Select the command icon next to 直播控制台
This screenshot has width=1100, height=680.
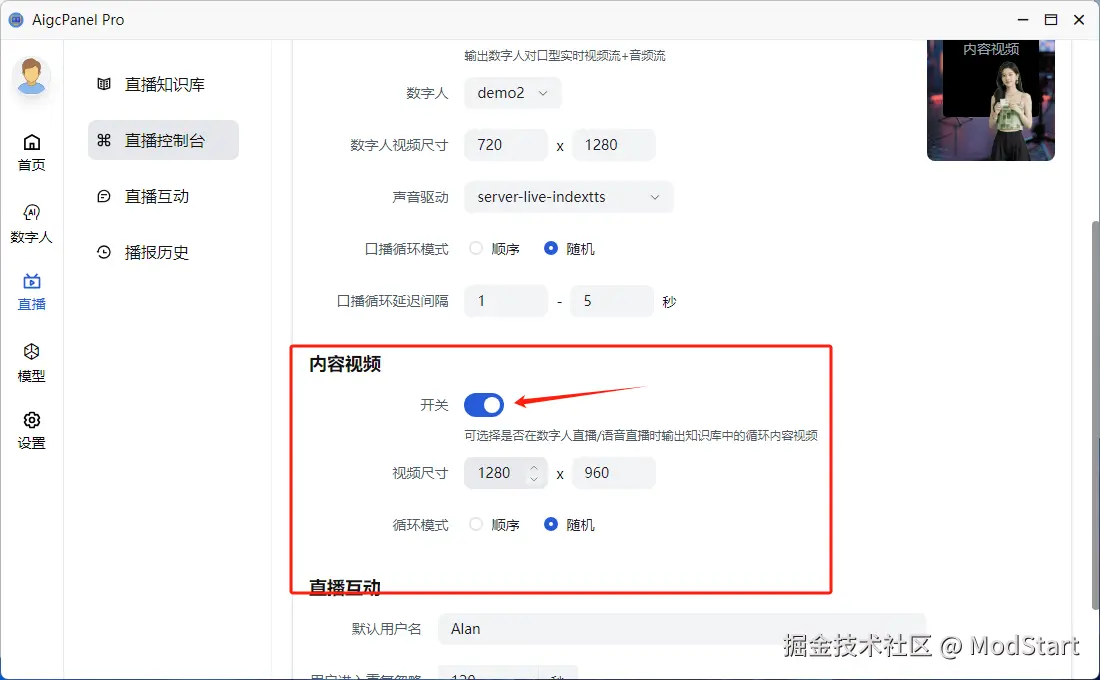(104, 140)
